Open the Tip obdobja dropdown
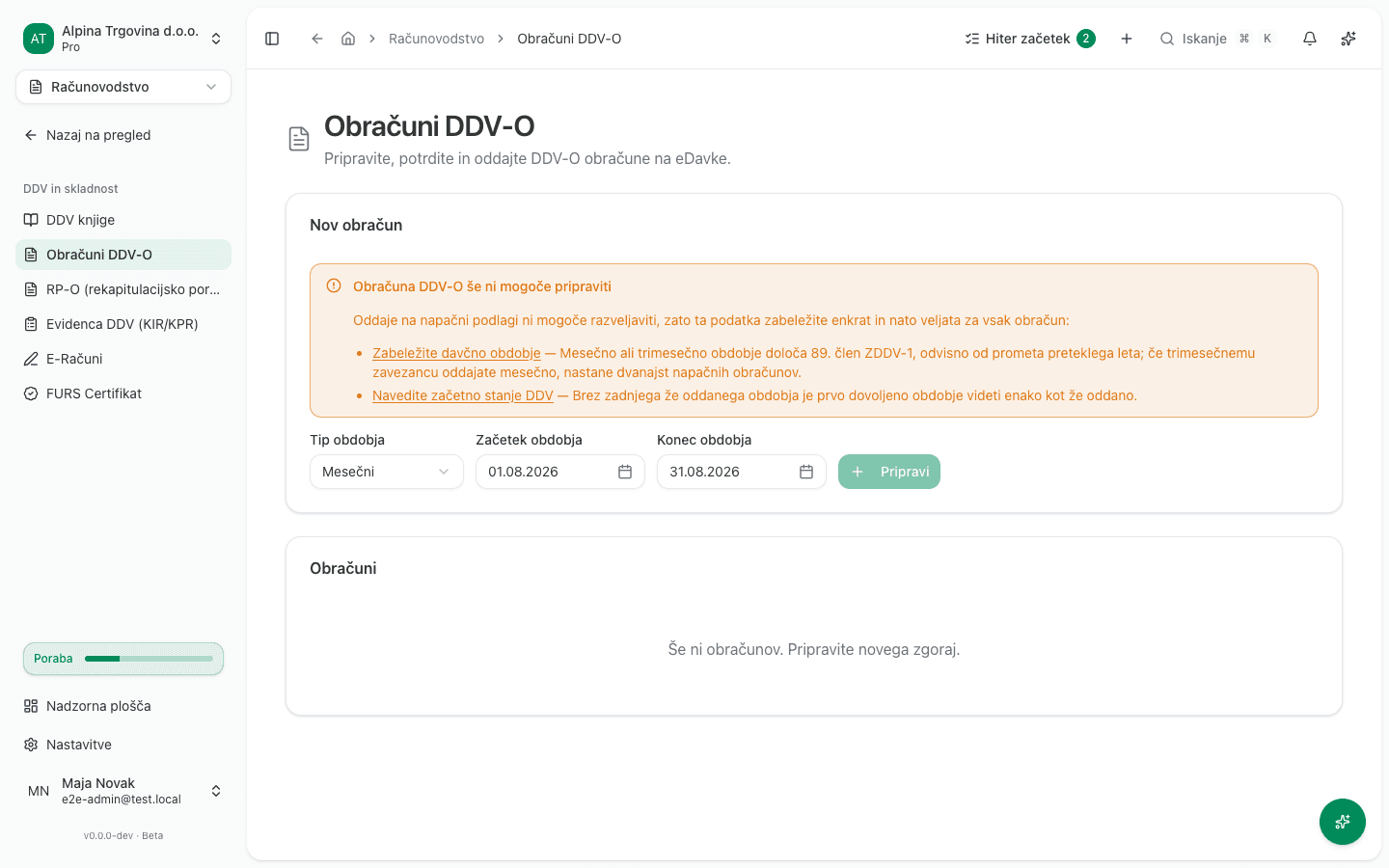The image size is (1389, 868). point(387,472)
